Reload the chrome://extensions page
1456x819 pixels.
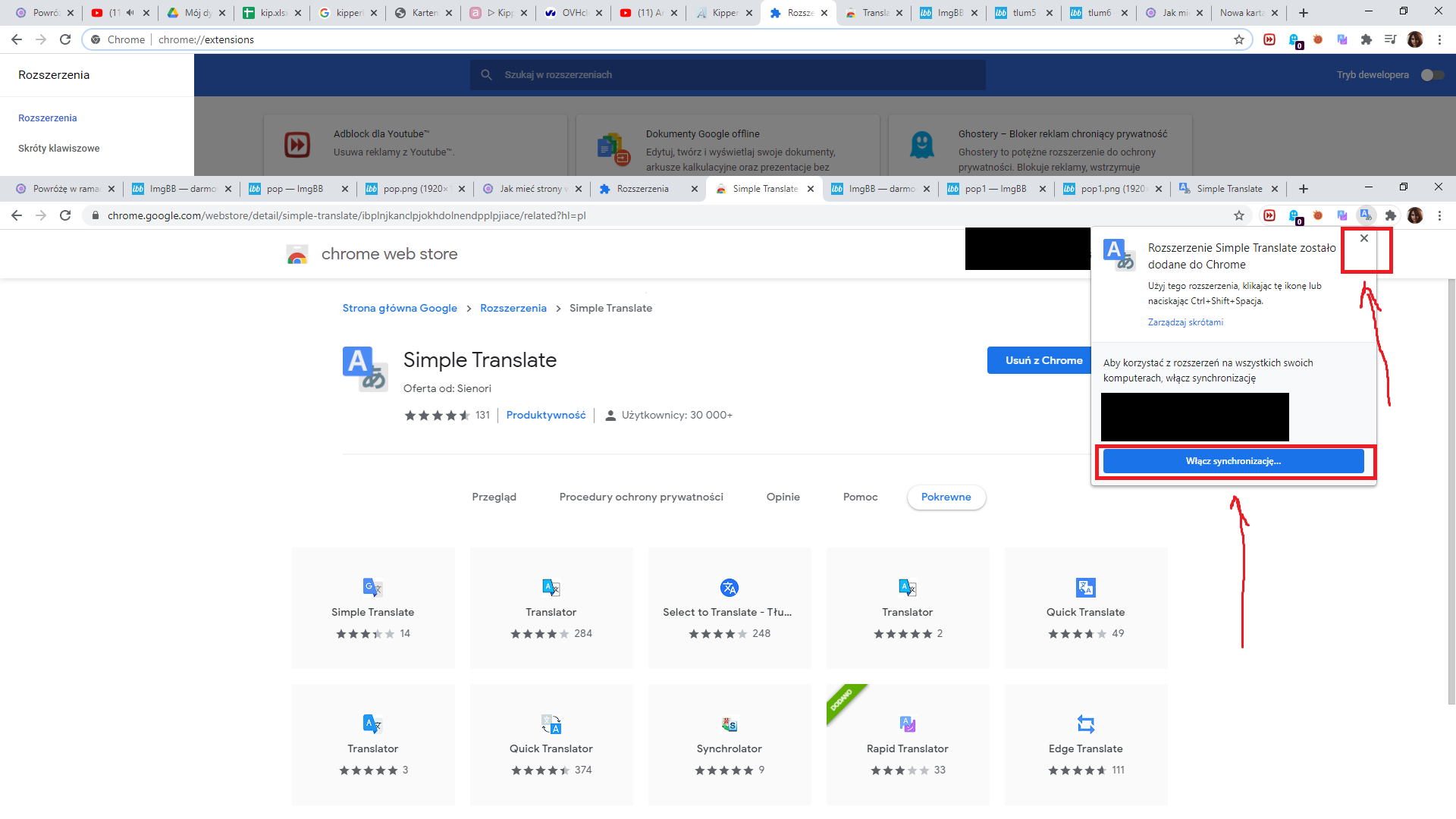65,39
